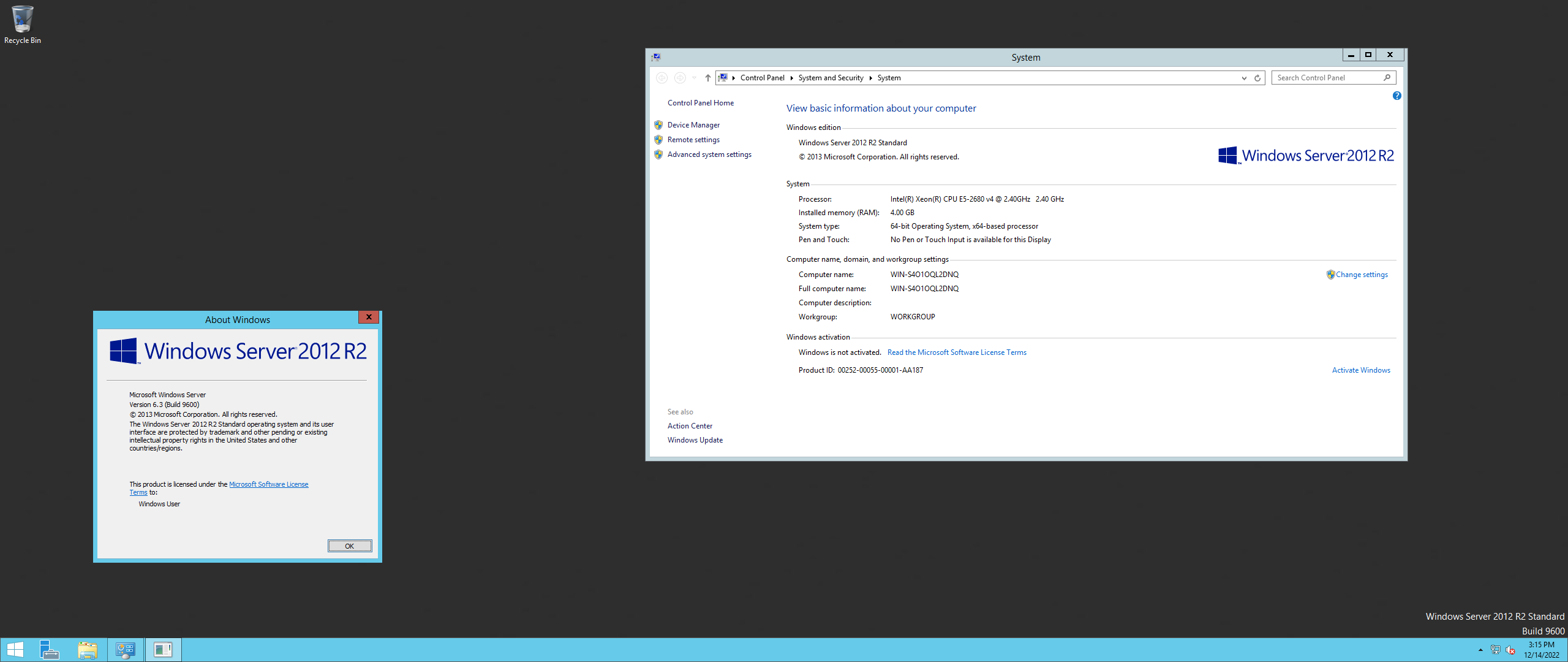1568x662 pixels.
Task: Click the Advanced system settings shield icon
Action: tap(658, 154)
